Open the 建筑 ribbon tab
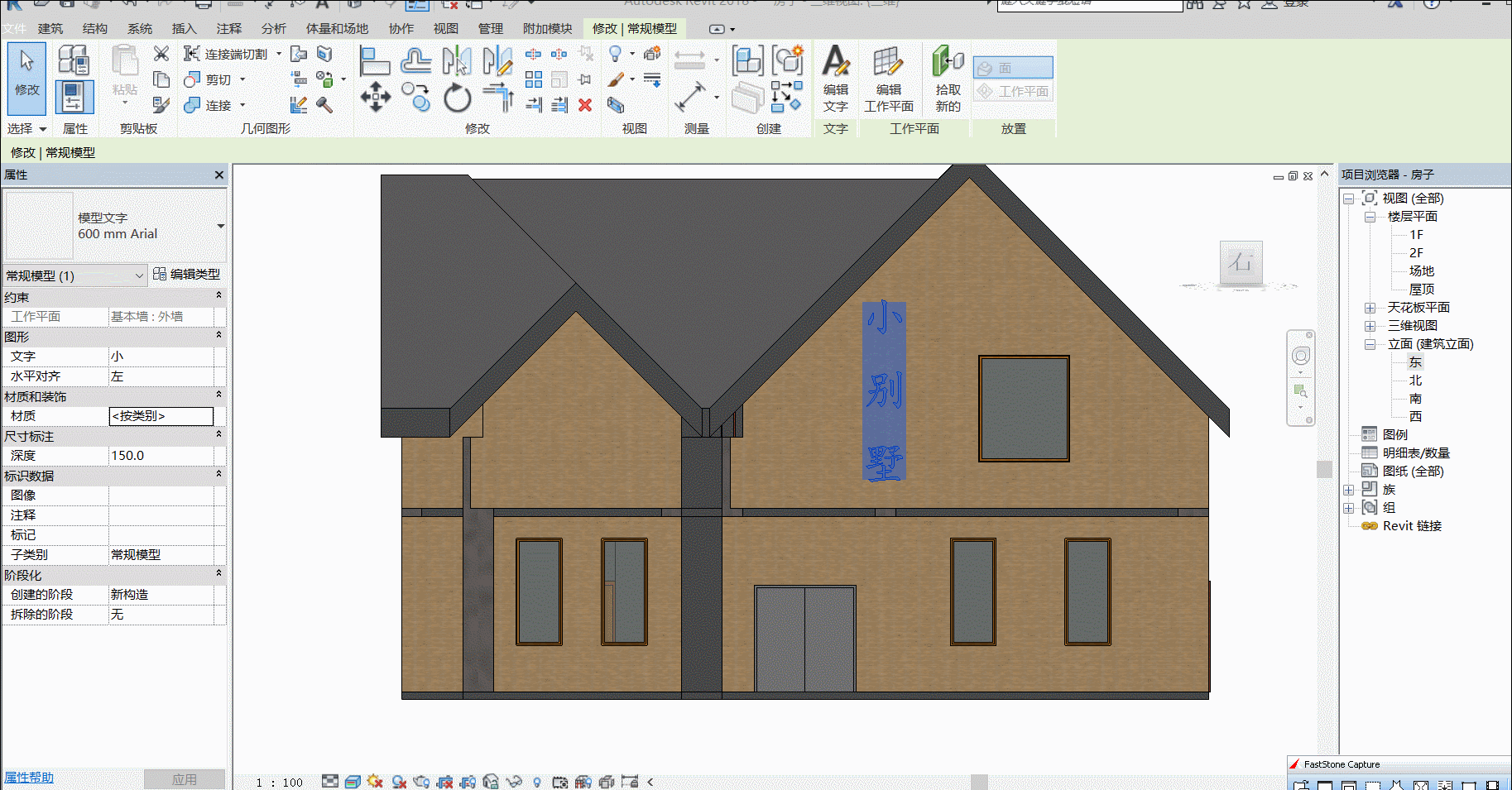 point(50,29)
